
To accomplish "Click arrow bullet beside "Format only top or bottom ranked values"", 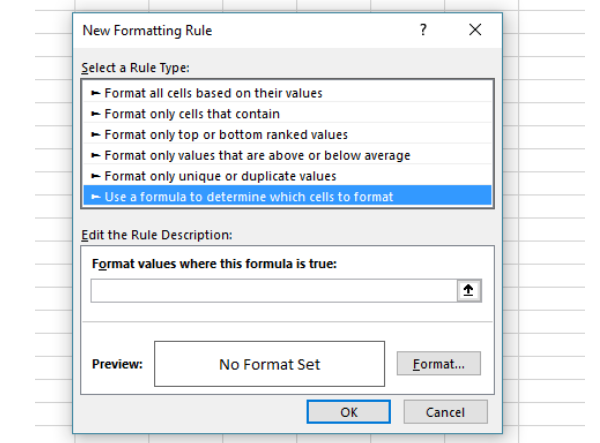I will click(x=95, y=135).
